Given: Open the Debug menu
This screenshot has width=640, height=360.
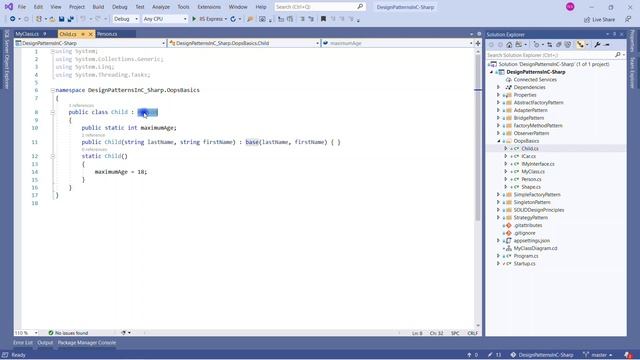Looking at the screenshot, I should tap(120, 7).
